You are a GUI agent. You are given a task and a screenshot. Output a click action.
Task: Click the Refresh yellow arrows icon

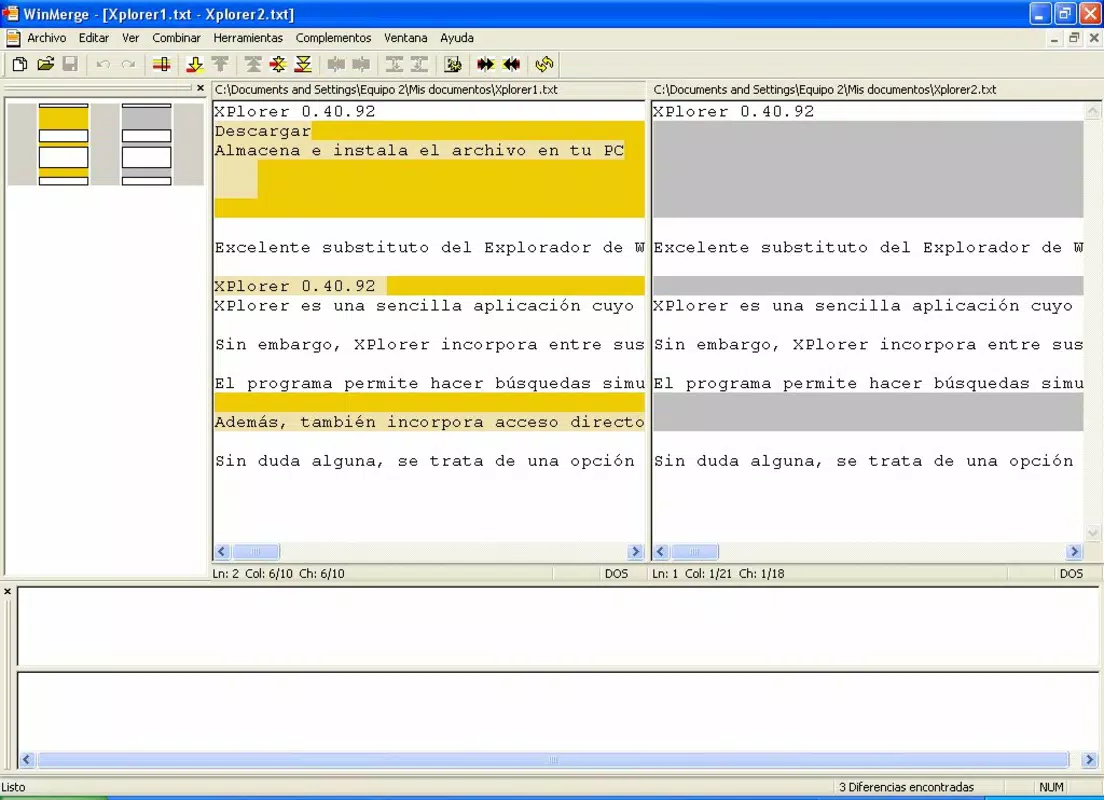[544, 65]
